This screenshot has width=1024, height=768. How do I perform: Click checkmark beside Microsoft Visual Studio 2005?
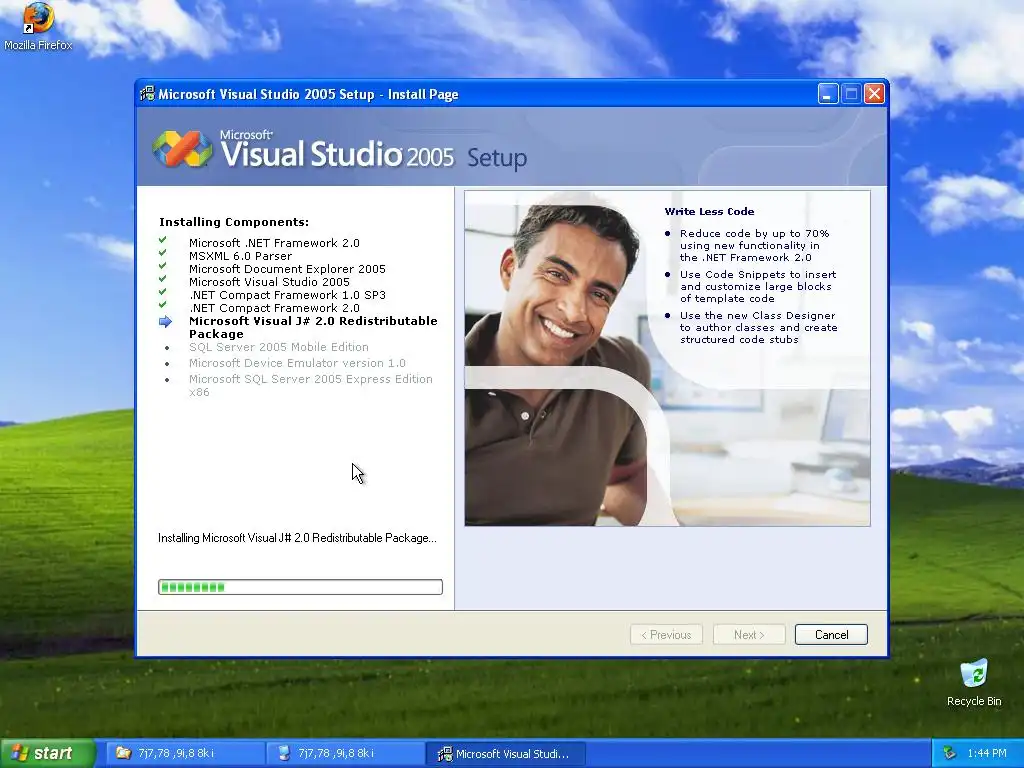[x=163, y=280]
